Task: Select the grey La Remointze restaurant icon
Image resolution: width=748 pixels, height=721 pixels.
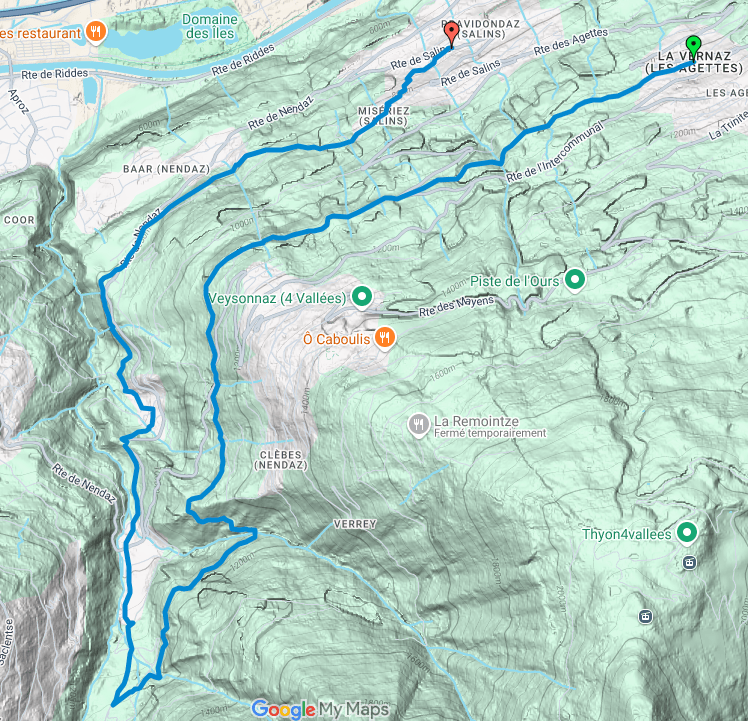Action: click(418, 425)
